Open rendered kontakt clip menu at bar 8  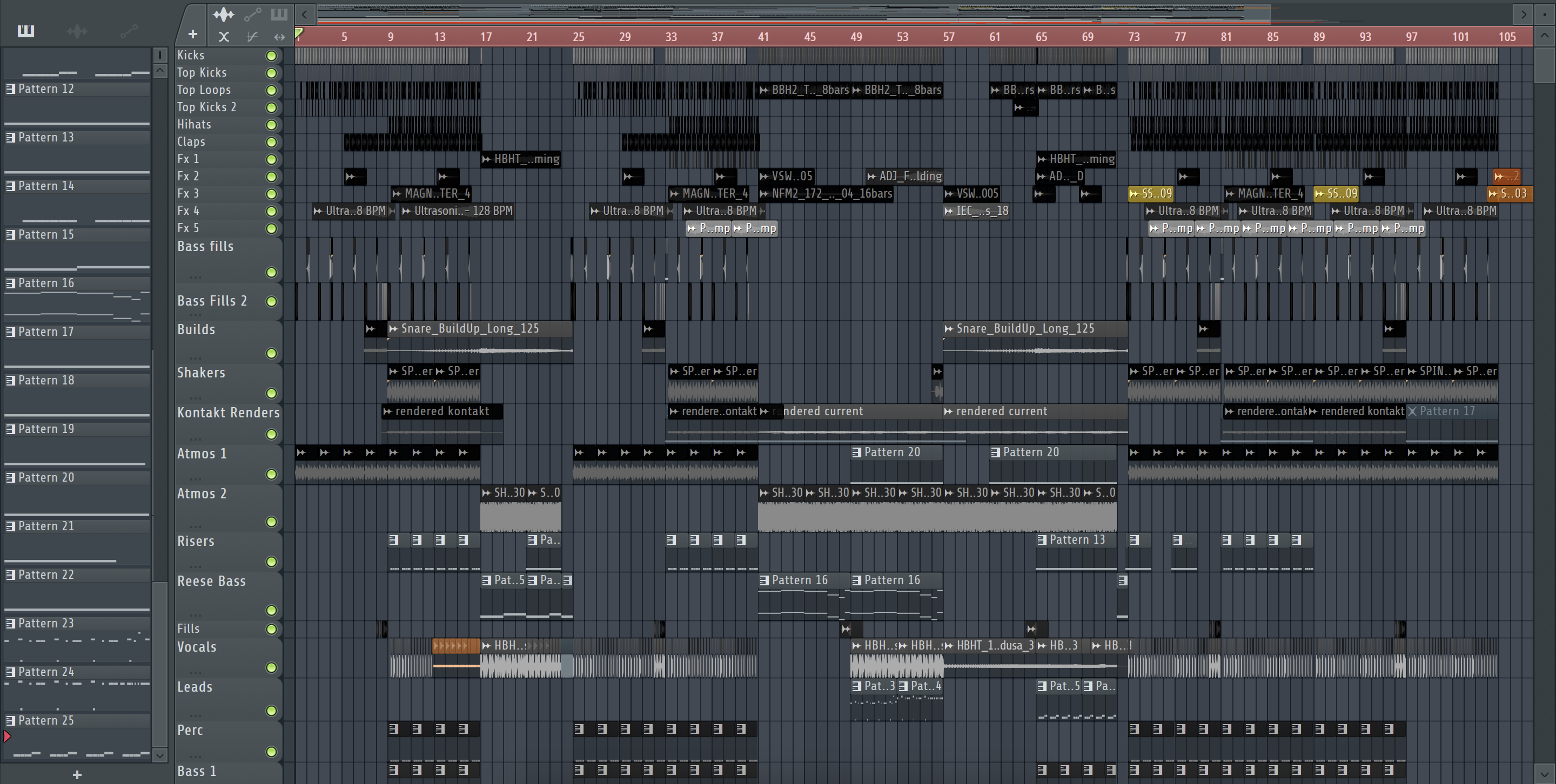tap(387, 411)
